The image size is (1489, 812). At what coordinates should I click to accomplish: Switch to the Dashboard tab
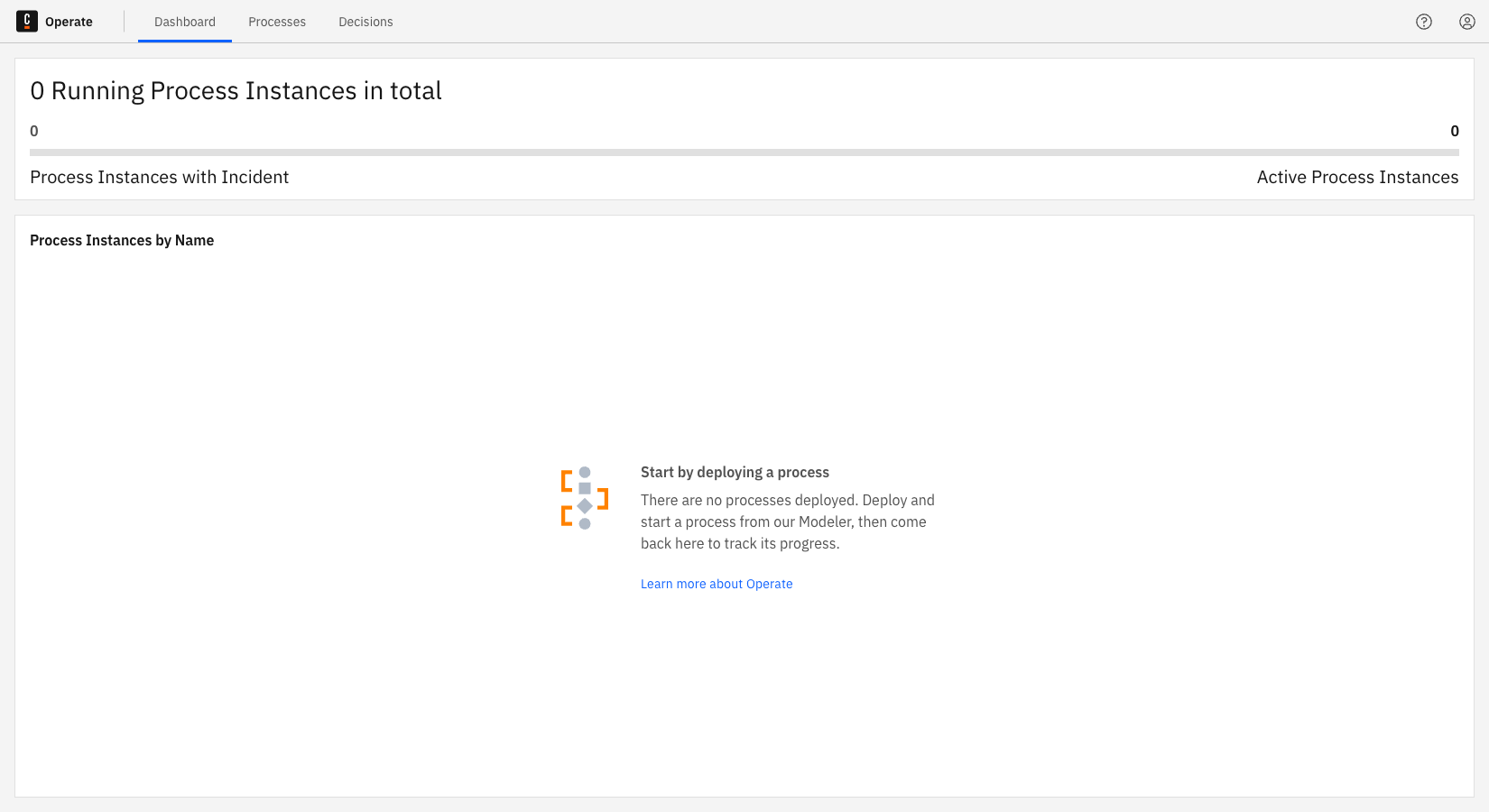point(185,22)
